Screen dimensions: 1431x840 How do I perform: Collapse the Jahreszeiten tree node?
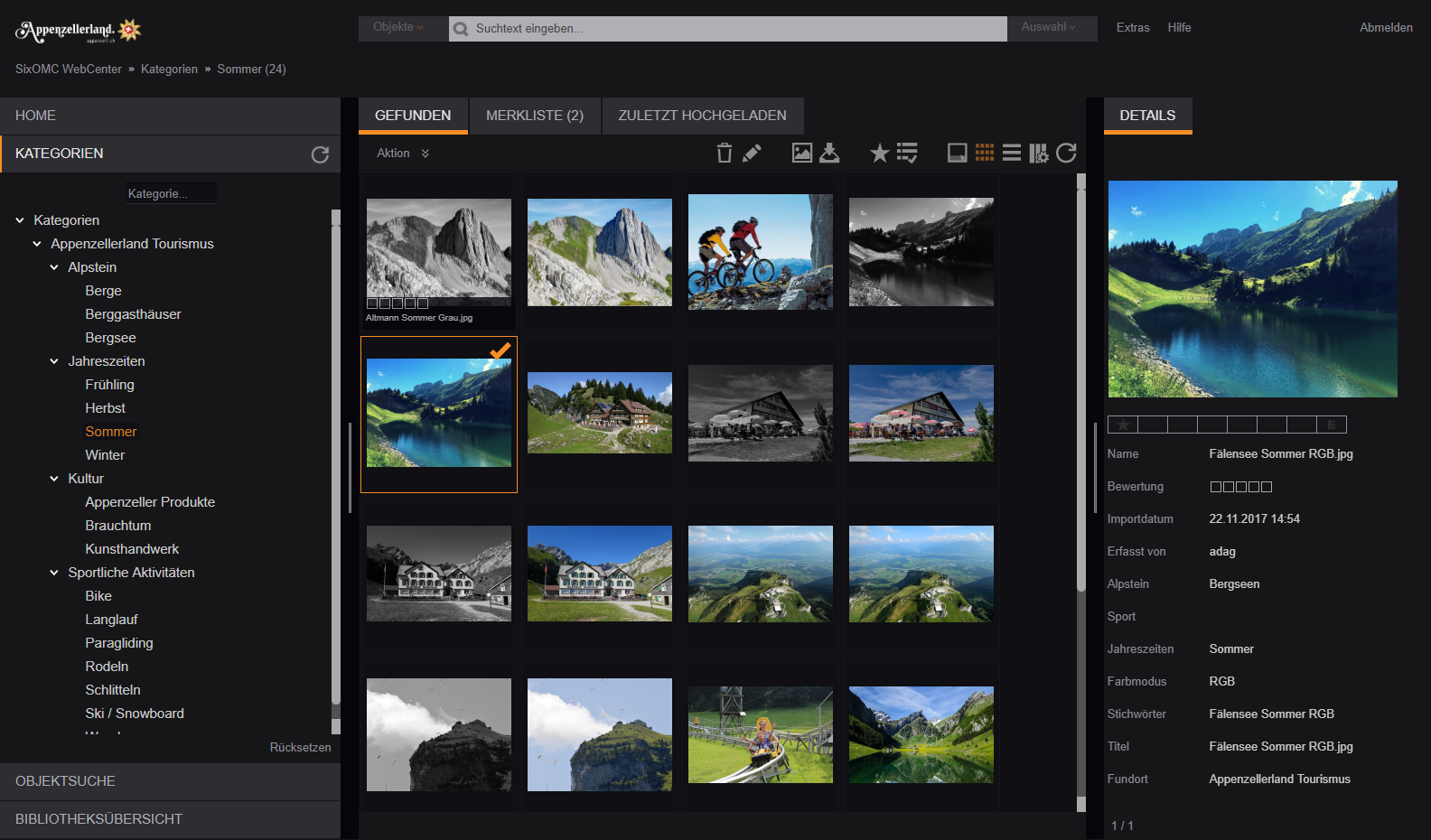point(54,361)
